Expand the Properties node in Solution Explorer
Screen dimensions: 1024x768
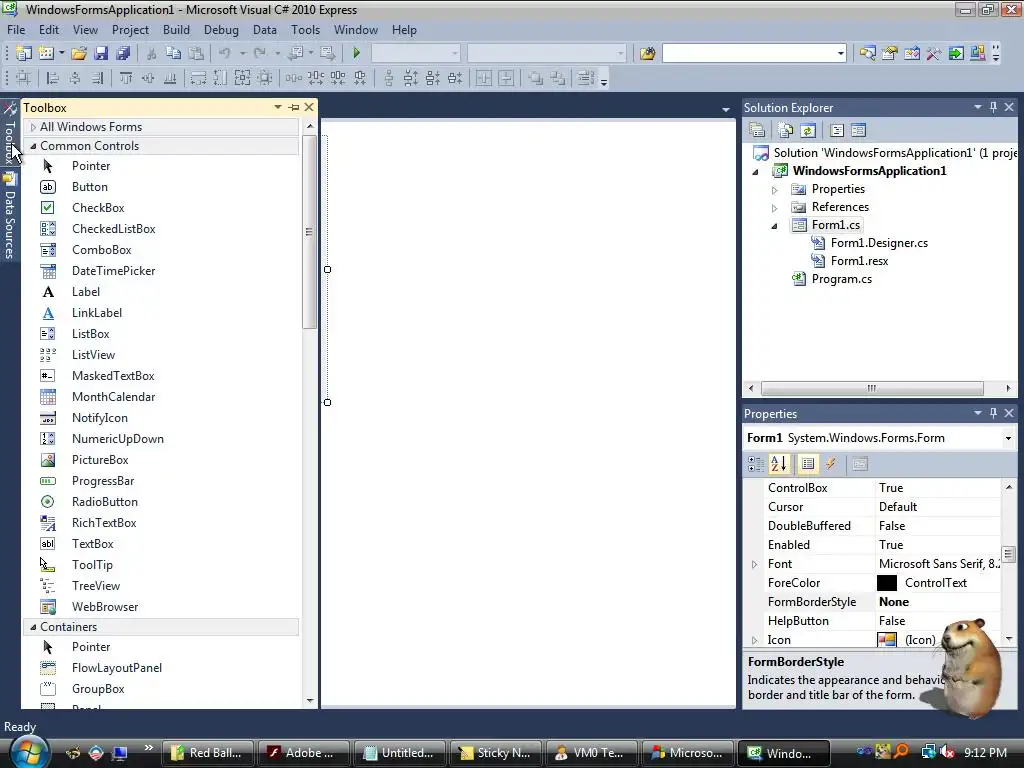click(x=775, y=189)
